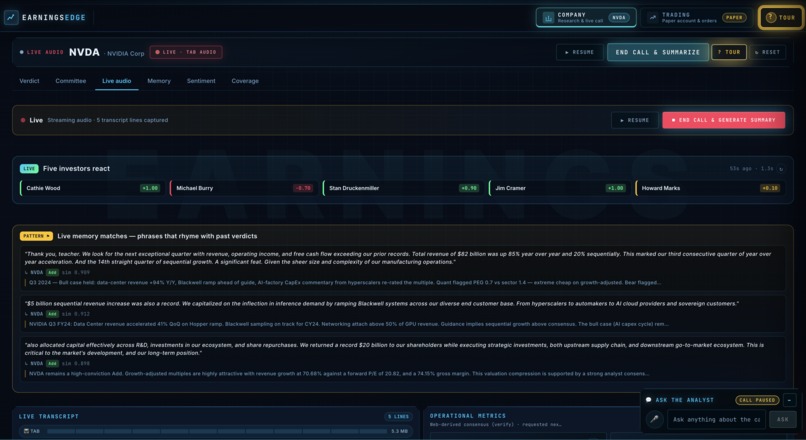
Task: Click the refresh icon in Five investors react
Action: (780, 169)
